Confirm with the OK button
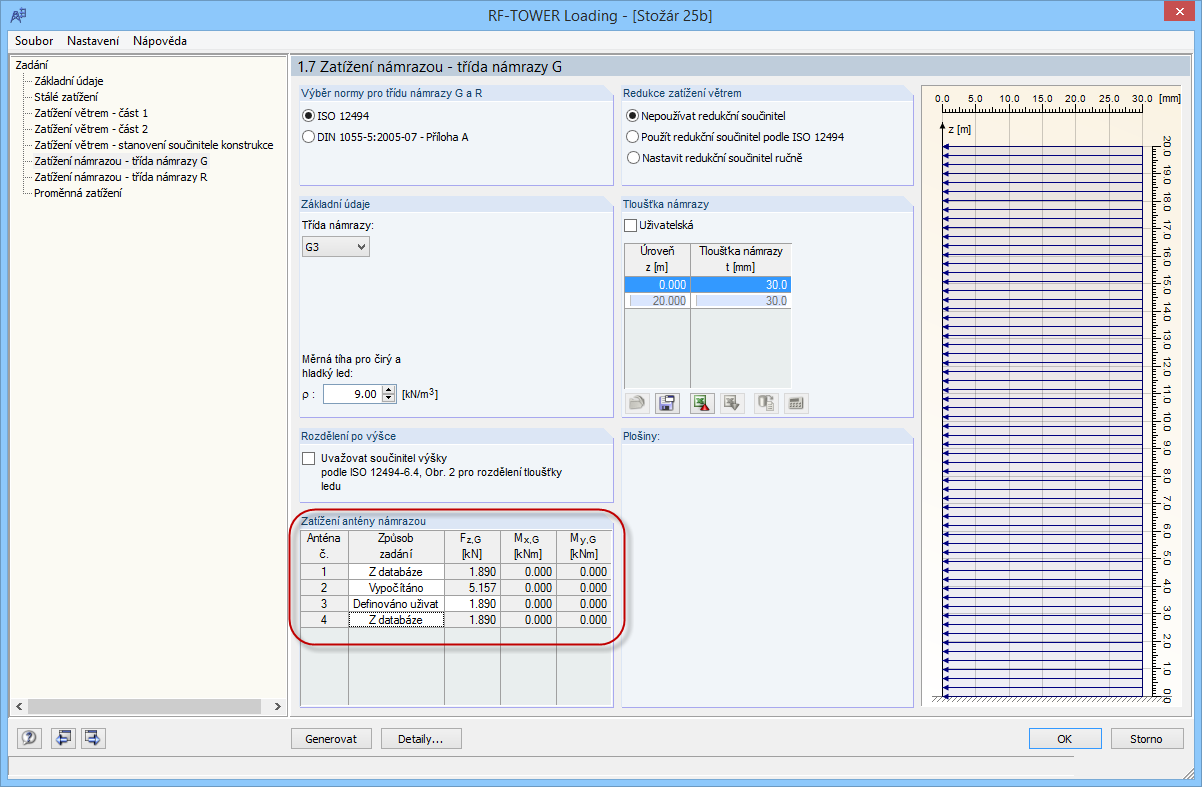Viewport: 1202px width, 787px height. pyautogui.click(x=1065, y=739)
